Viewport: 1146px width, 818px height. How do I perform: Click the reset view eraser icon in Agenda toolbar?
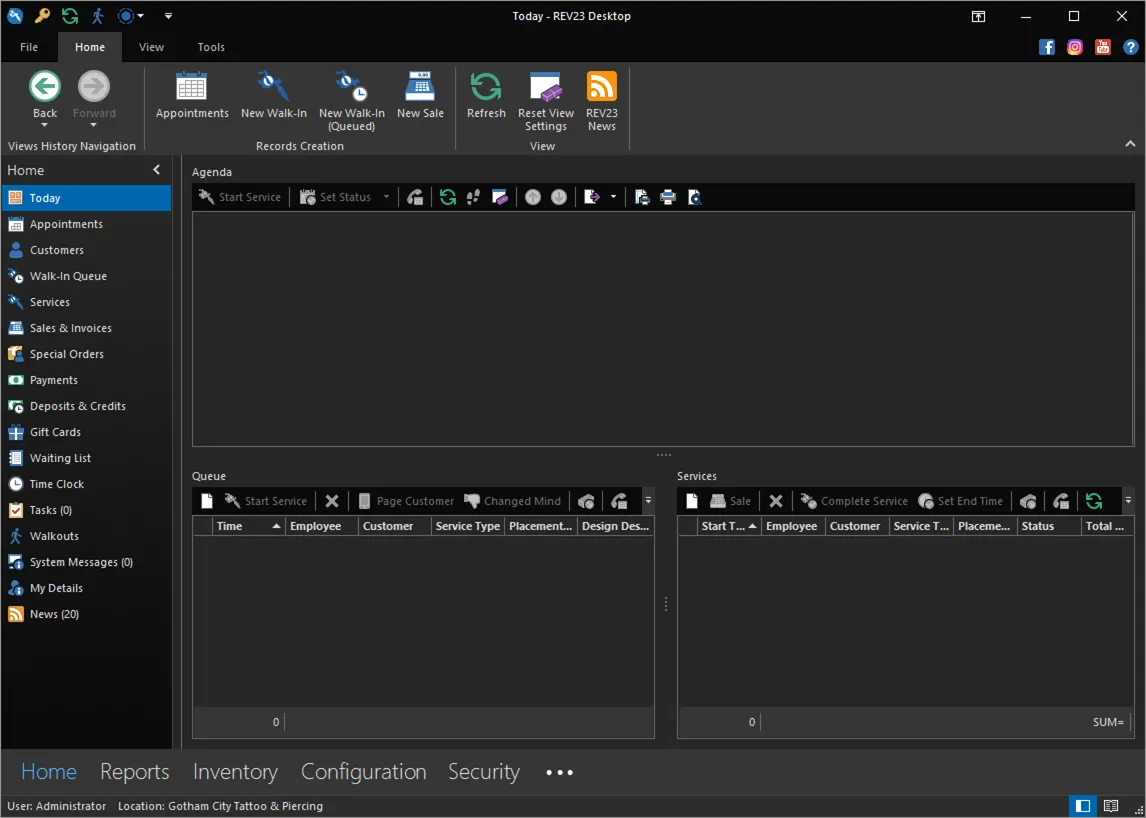click(500, 197)
